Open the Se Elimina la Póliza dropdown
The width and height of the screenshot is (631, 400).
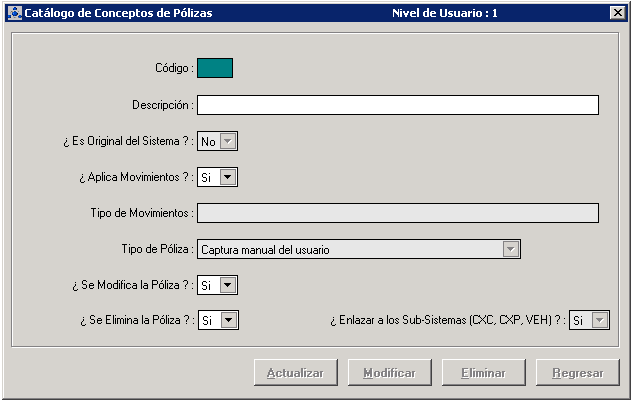228,320
